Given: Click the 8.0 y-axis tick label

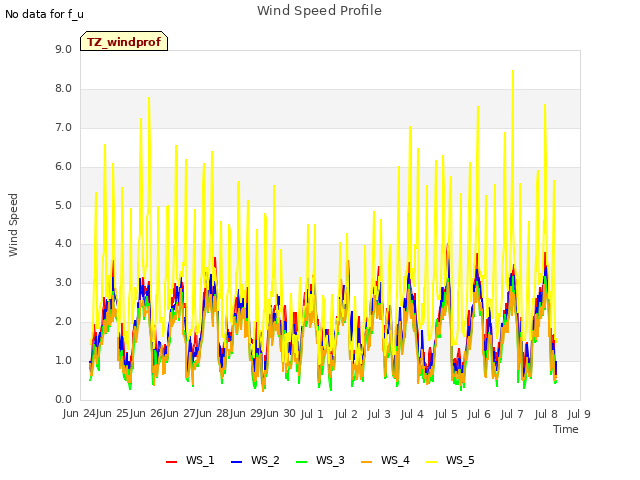Looking at the screenshot, I should (63, 89).
